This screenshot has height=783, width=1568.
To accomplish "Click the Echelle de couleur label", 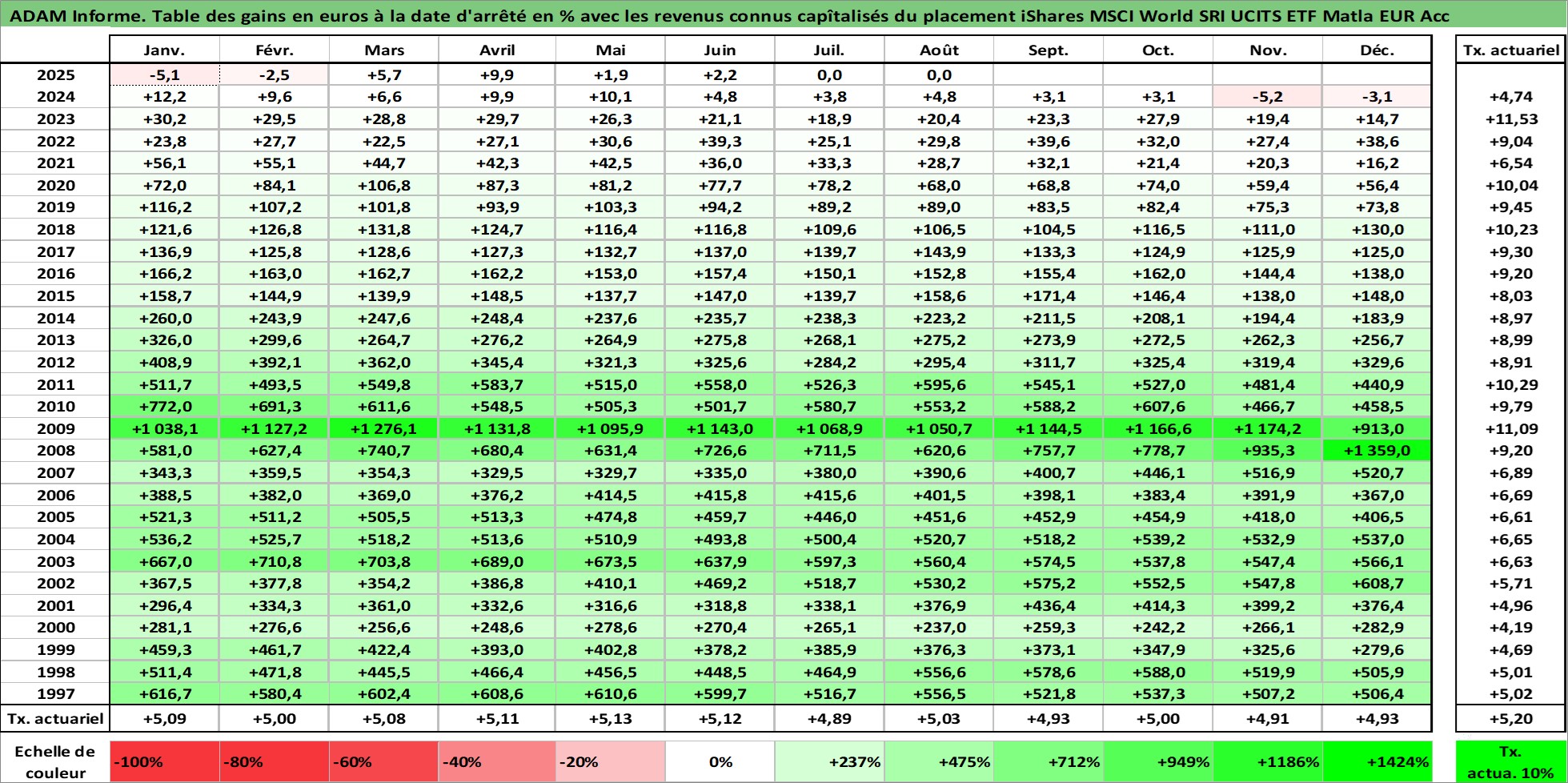I will (55, 762).
